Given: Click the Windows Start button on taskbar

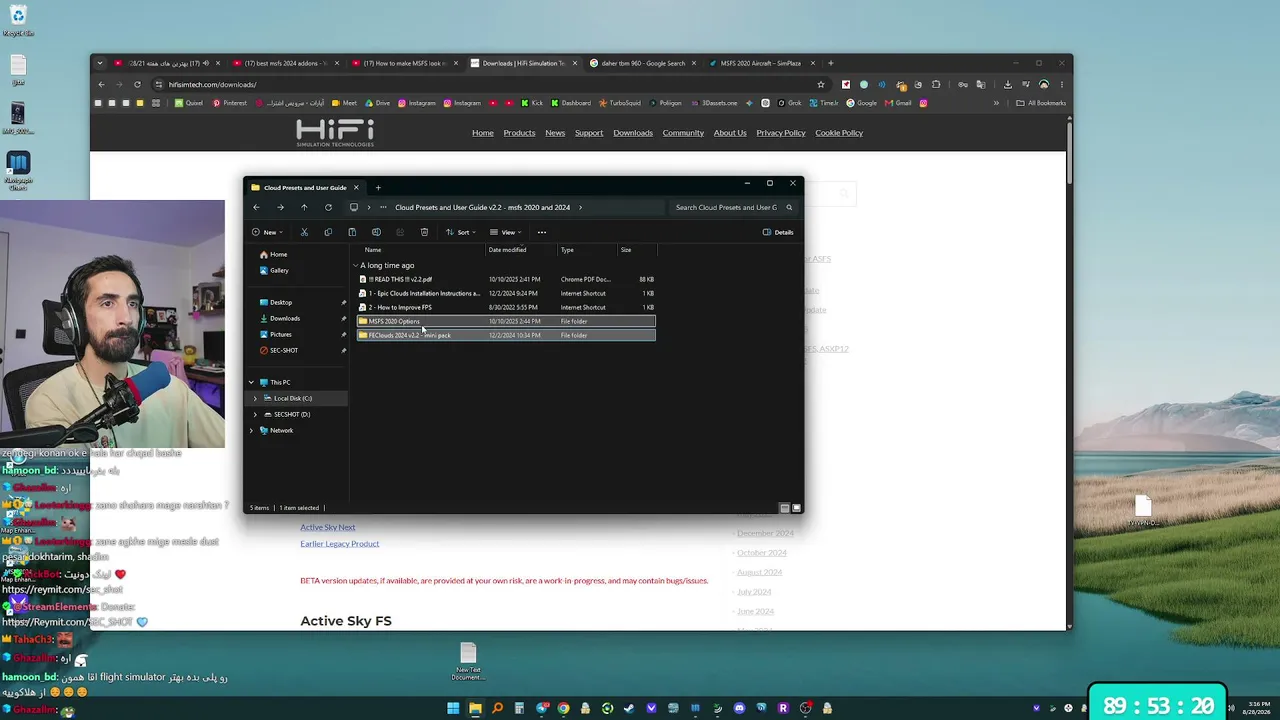Looking at the screenshot, I should (453, 709).
